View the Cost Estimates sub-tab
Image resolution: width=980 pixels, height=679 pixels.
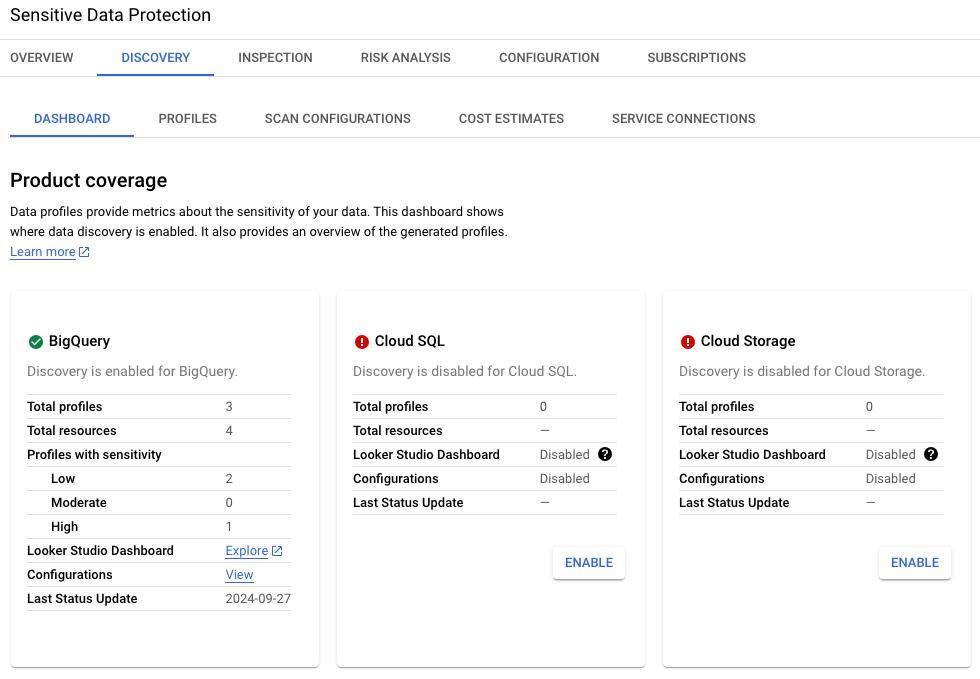click(x=511, y=119)
